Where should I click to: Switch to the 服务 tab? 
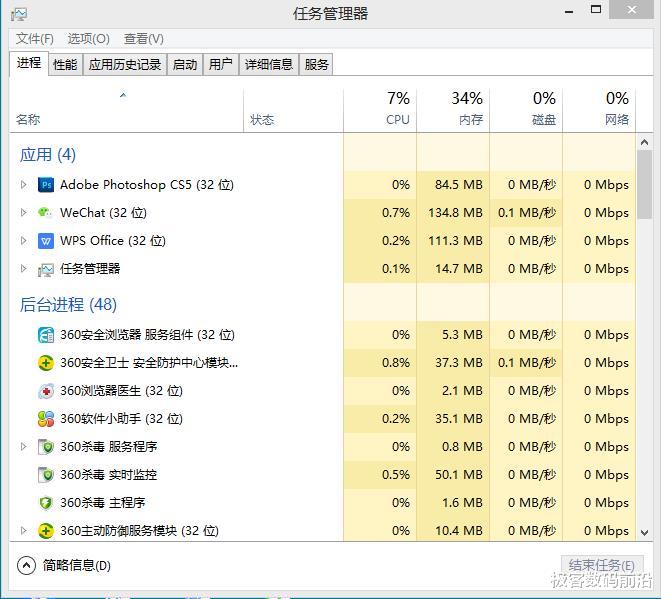coord(316,64)
